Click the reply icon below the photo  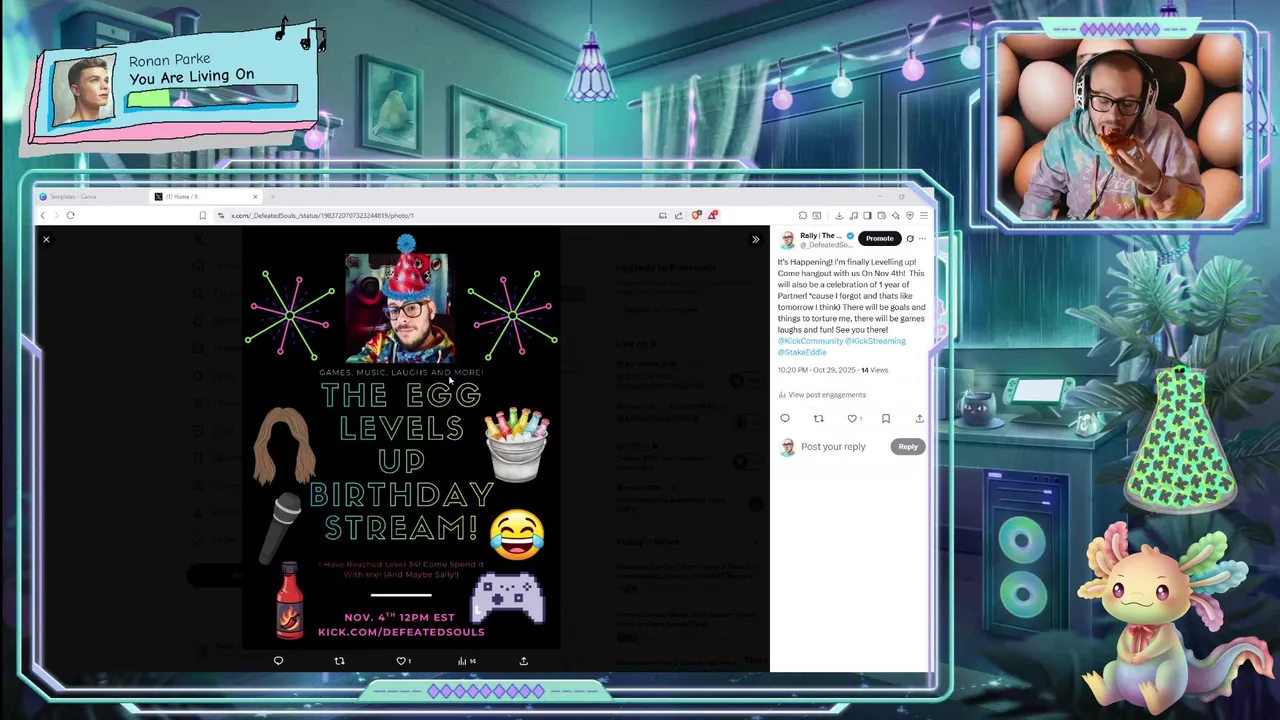[x=278, y=661]
